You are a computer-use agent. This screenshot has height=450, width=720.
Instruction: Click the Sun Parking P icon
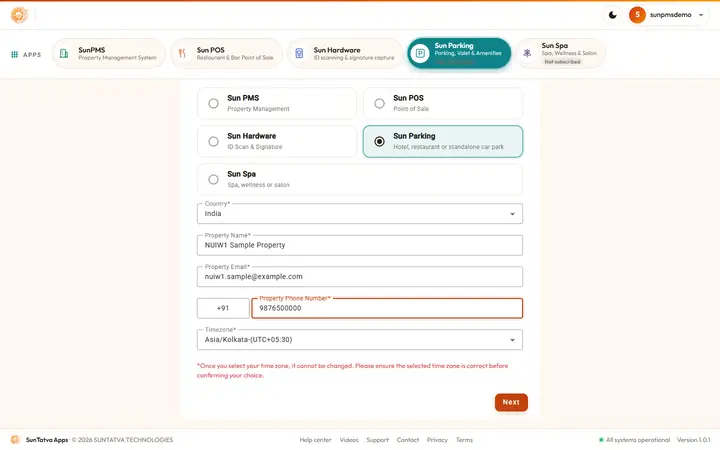click(x=420, y=53)
